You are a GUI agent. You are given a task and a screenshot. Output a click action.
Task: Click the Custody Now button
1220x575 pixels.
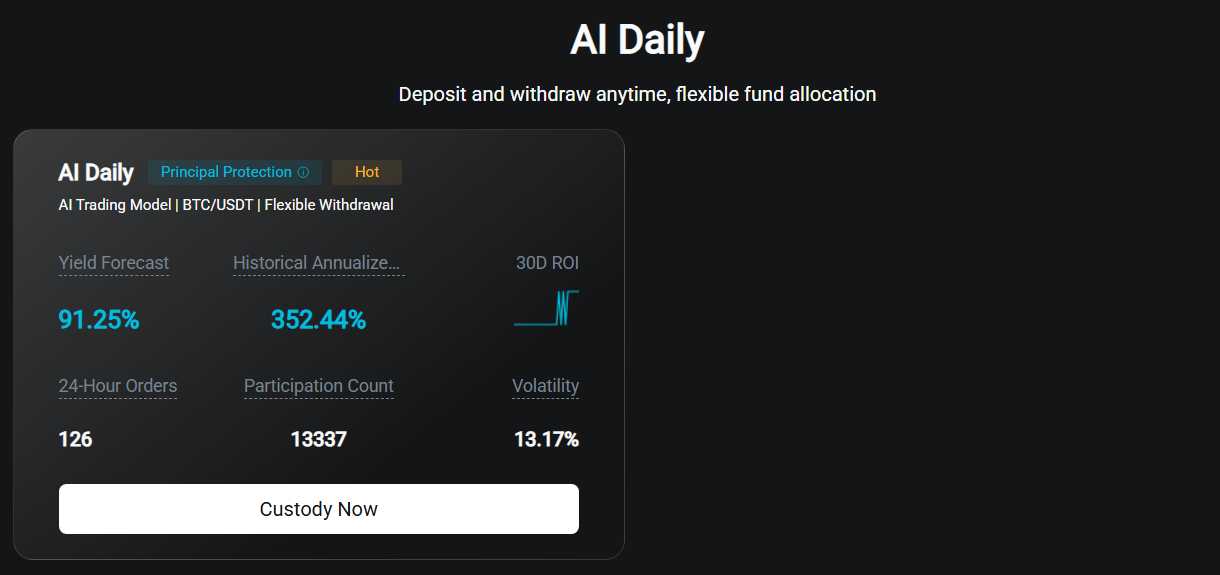tap(318, 509)
